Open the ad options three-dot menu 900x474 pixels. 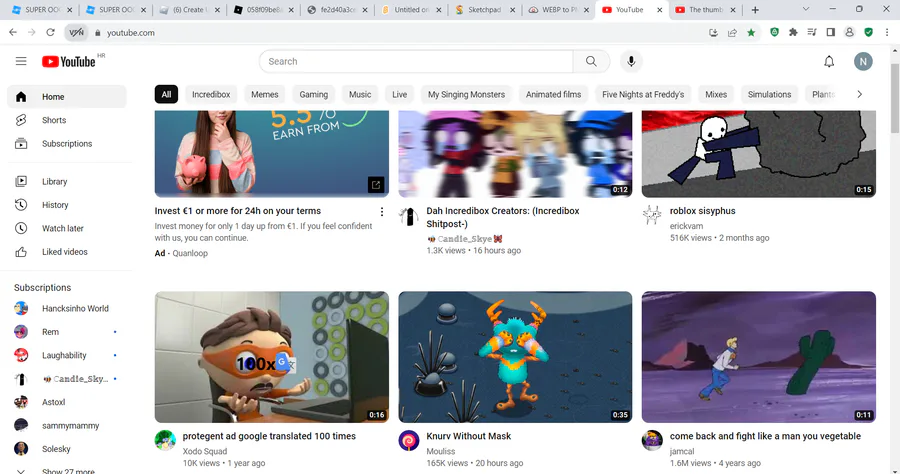tap(382, 212)
